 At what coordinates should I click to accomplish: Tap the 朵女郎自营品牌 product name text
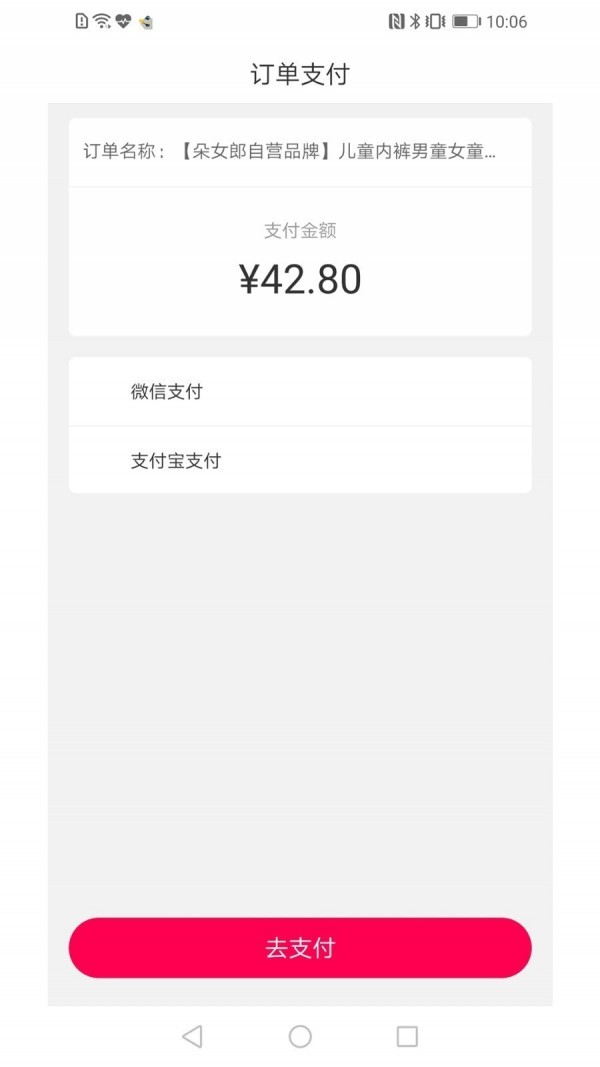[340, 152]
